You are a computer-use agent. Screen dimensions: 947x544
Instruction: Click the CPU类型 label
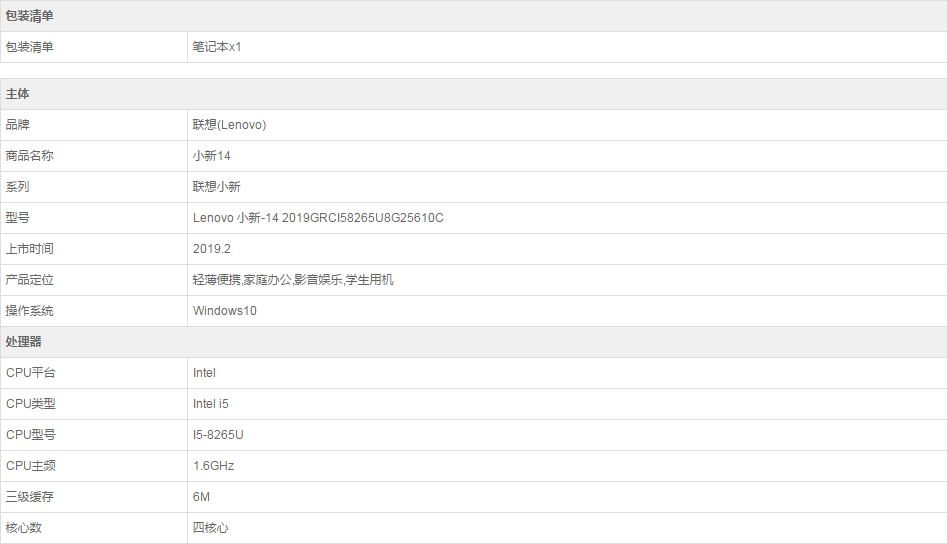coord(31,404)
